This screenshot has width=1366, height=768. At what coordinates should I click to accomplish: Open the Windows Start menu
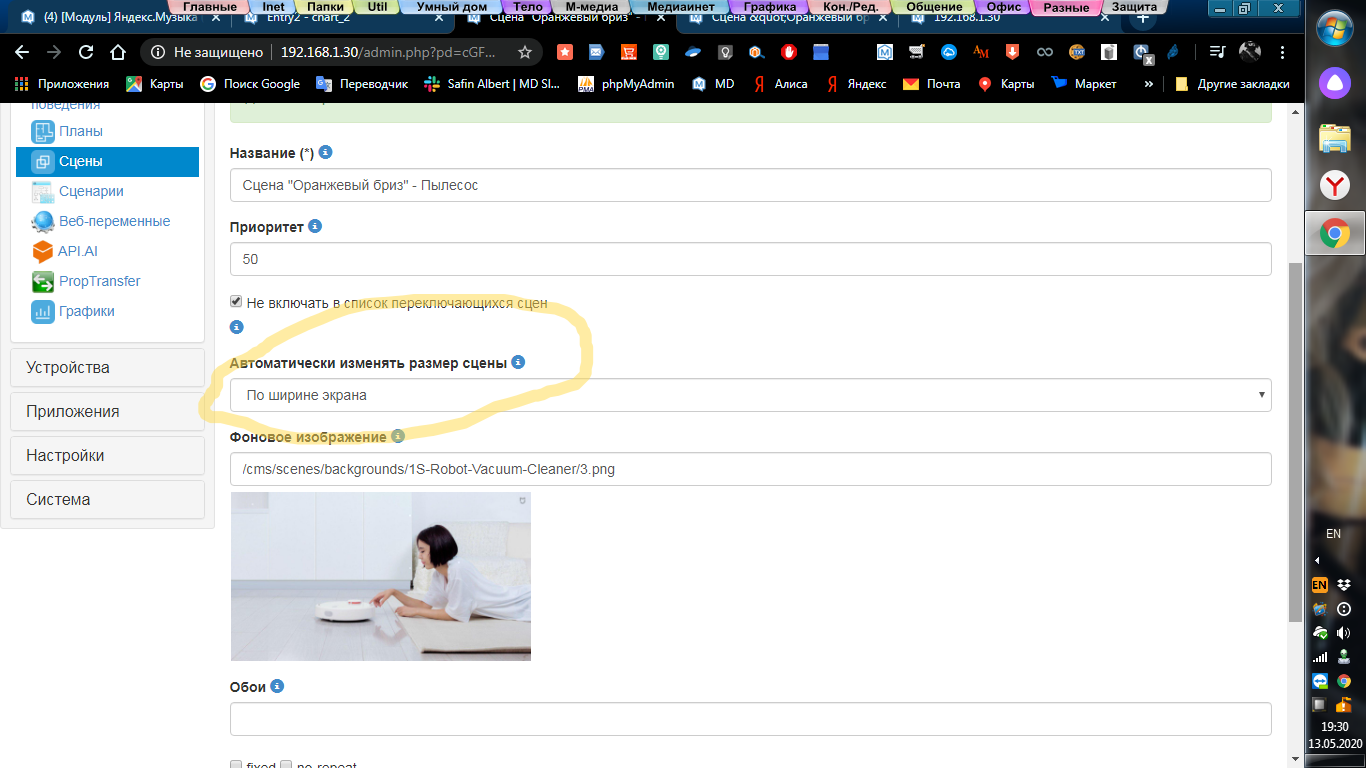tap(1335, 28)
